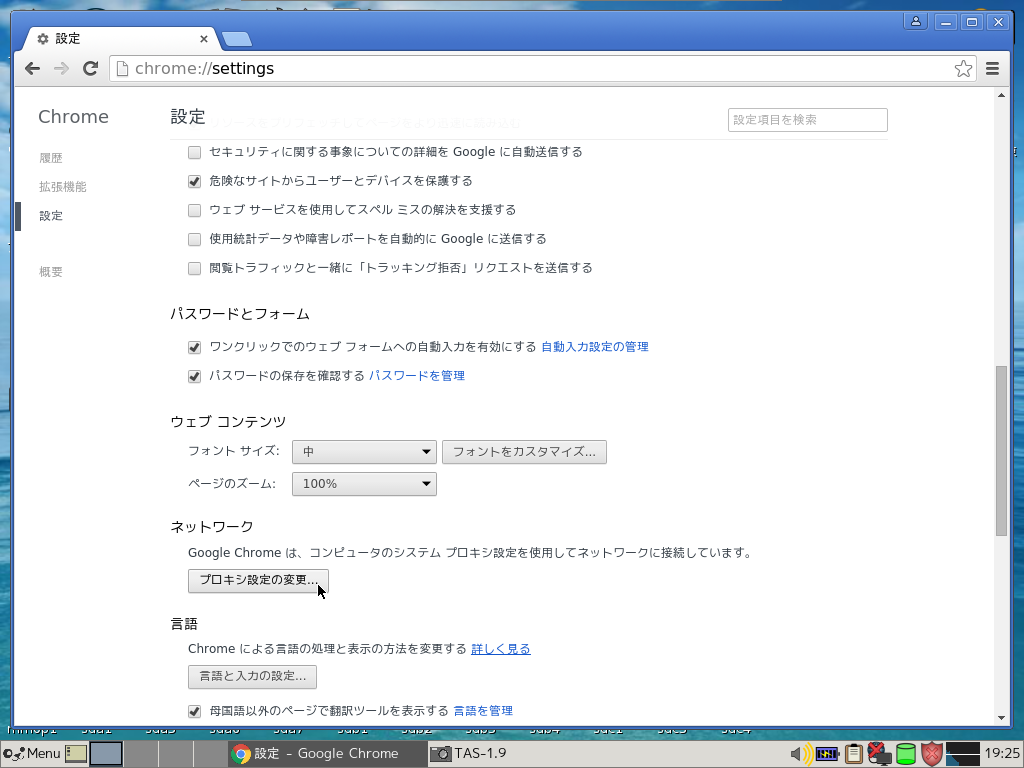Image resolution: width=1024 pixels, height=768 pixels.
Task: Select 設定 in the sidebar
Action: [51, 216]
